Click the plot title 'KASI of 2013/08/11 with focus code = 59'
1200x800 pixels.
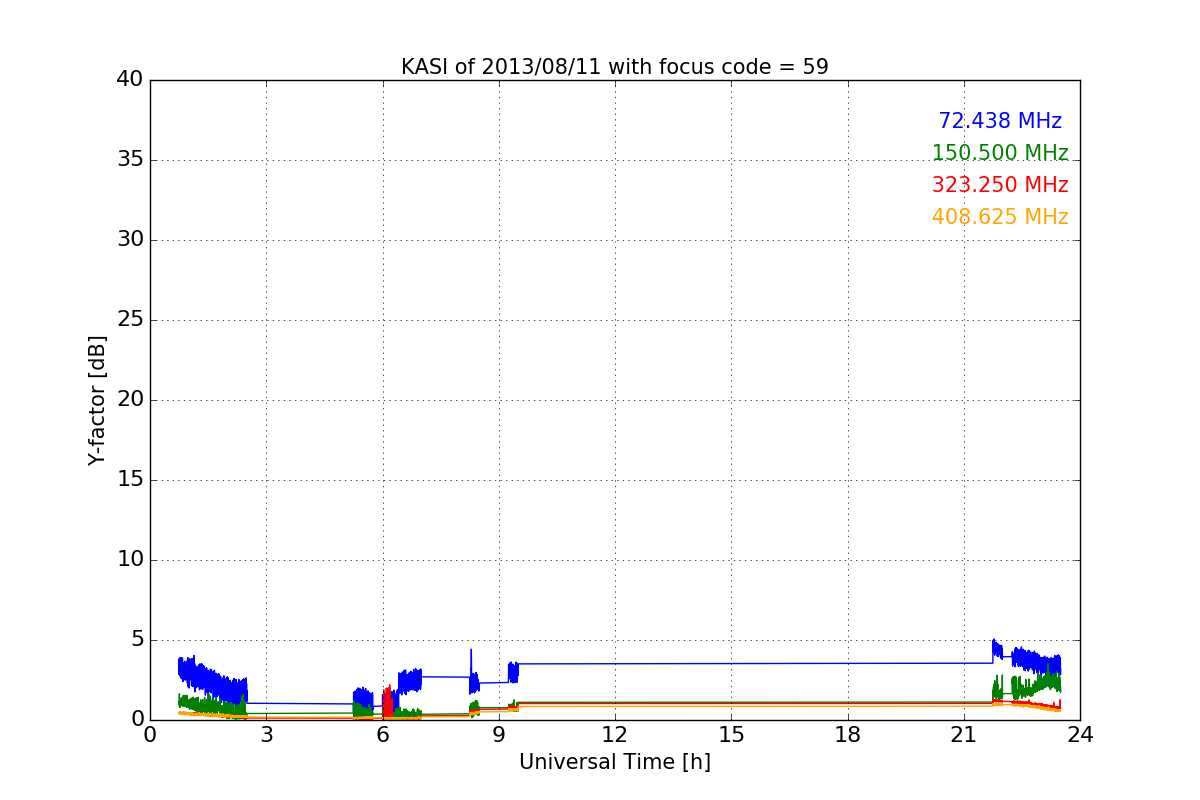(x=614, y=67)
